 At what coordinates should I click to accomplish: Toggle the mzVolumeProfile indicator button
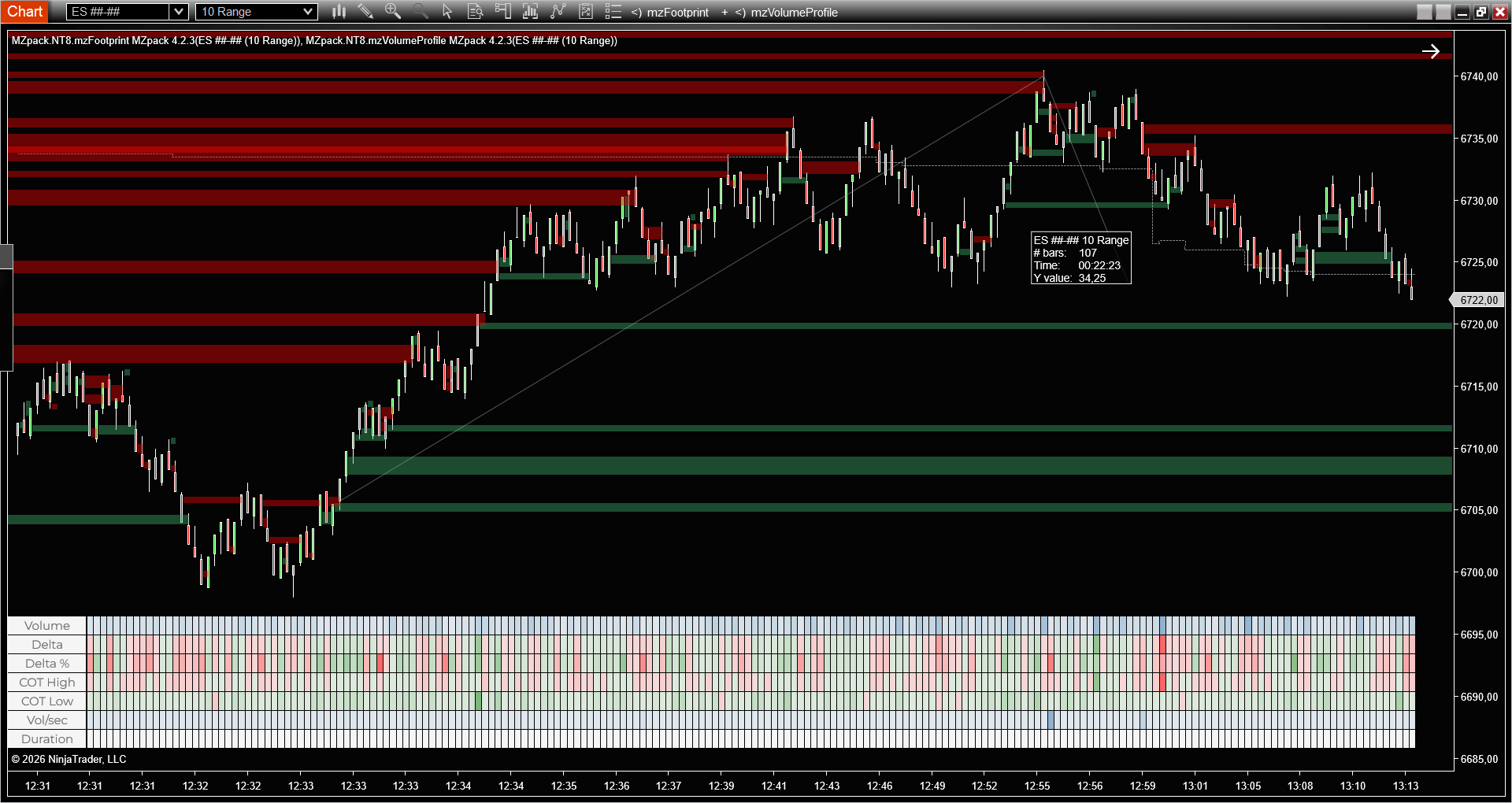(786, 12)
